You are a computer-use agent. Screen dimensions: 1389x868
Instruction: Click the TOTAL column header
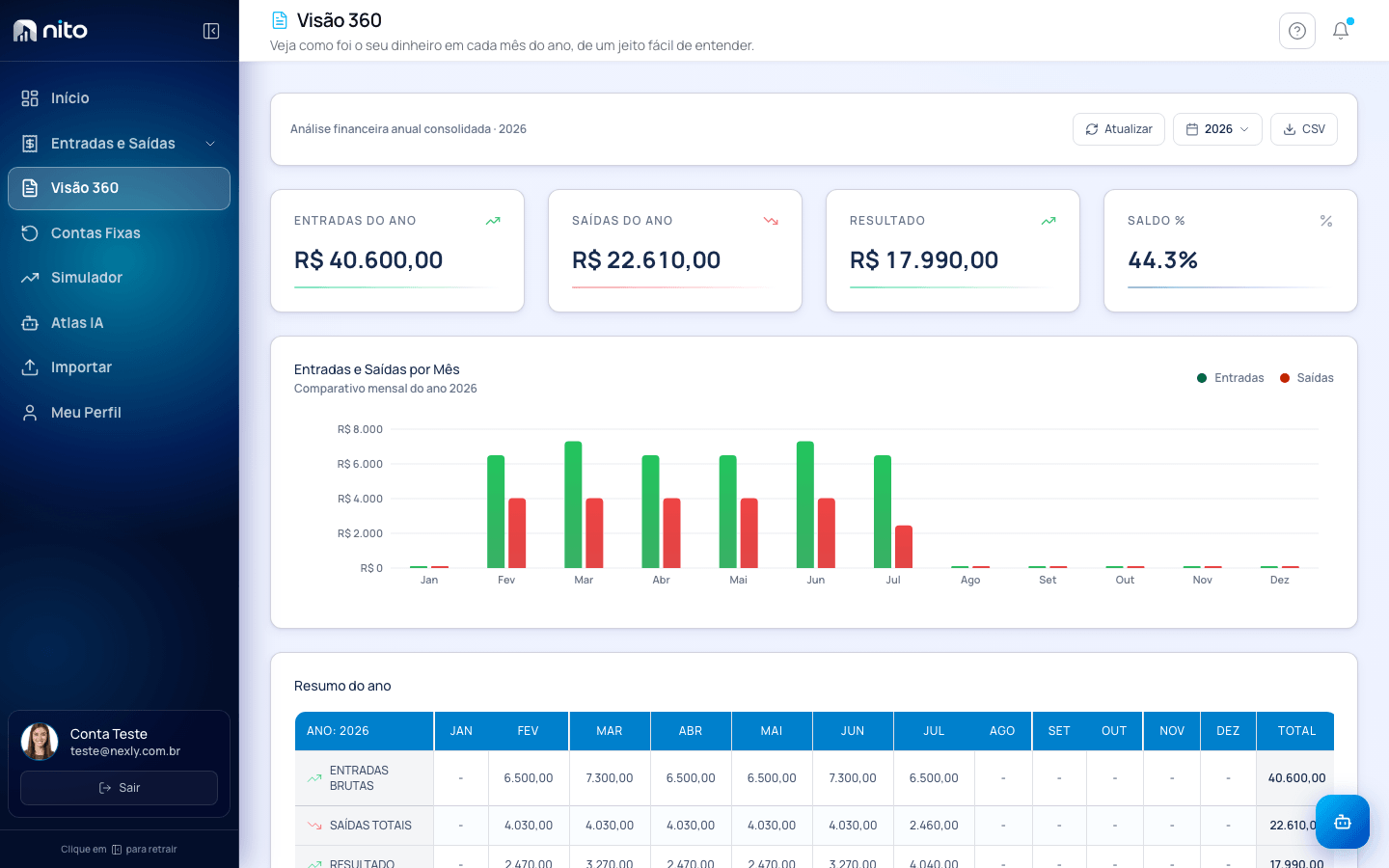point(1296,731)
